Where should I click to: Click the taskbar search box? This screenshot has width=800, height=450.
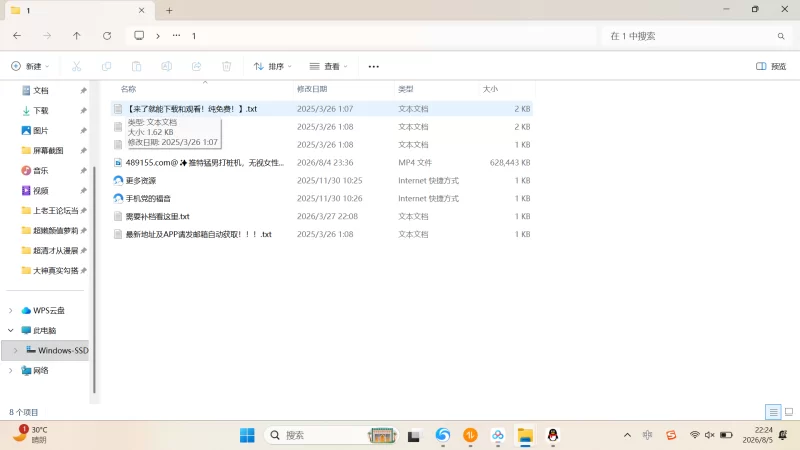331,435
